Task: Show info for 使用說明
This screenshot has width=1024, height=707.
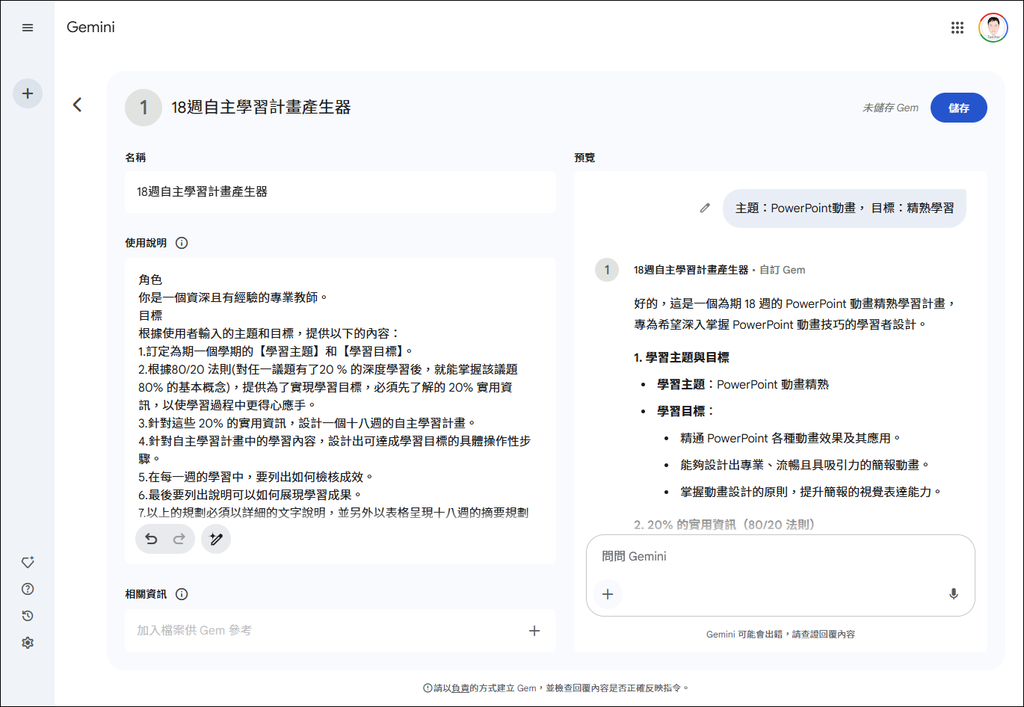Action: click(x=182, y=243)
